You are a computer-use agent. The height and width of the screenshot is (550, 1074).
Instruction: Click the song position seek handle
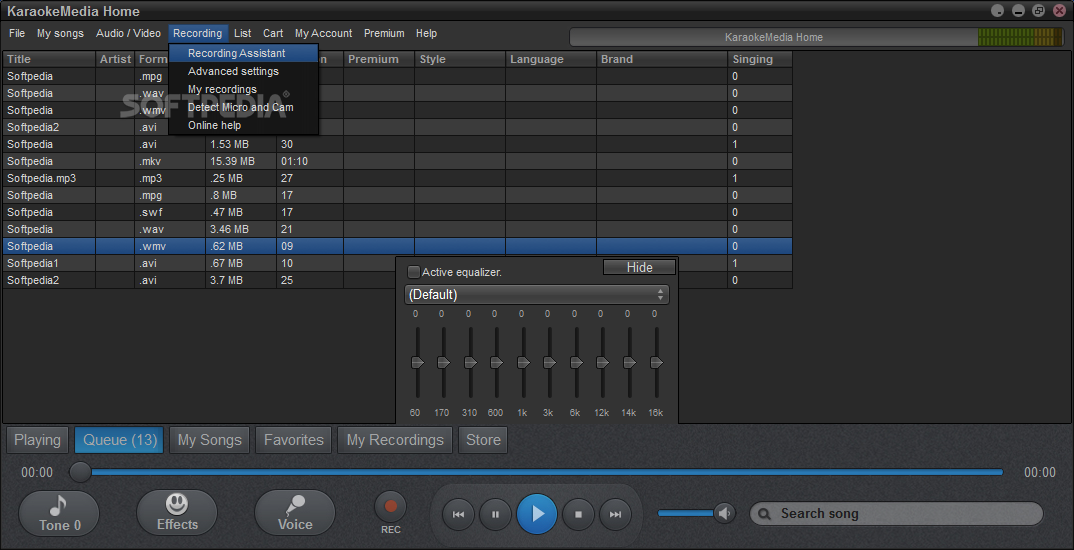(x=80, y=472)
